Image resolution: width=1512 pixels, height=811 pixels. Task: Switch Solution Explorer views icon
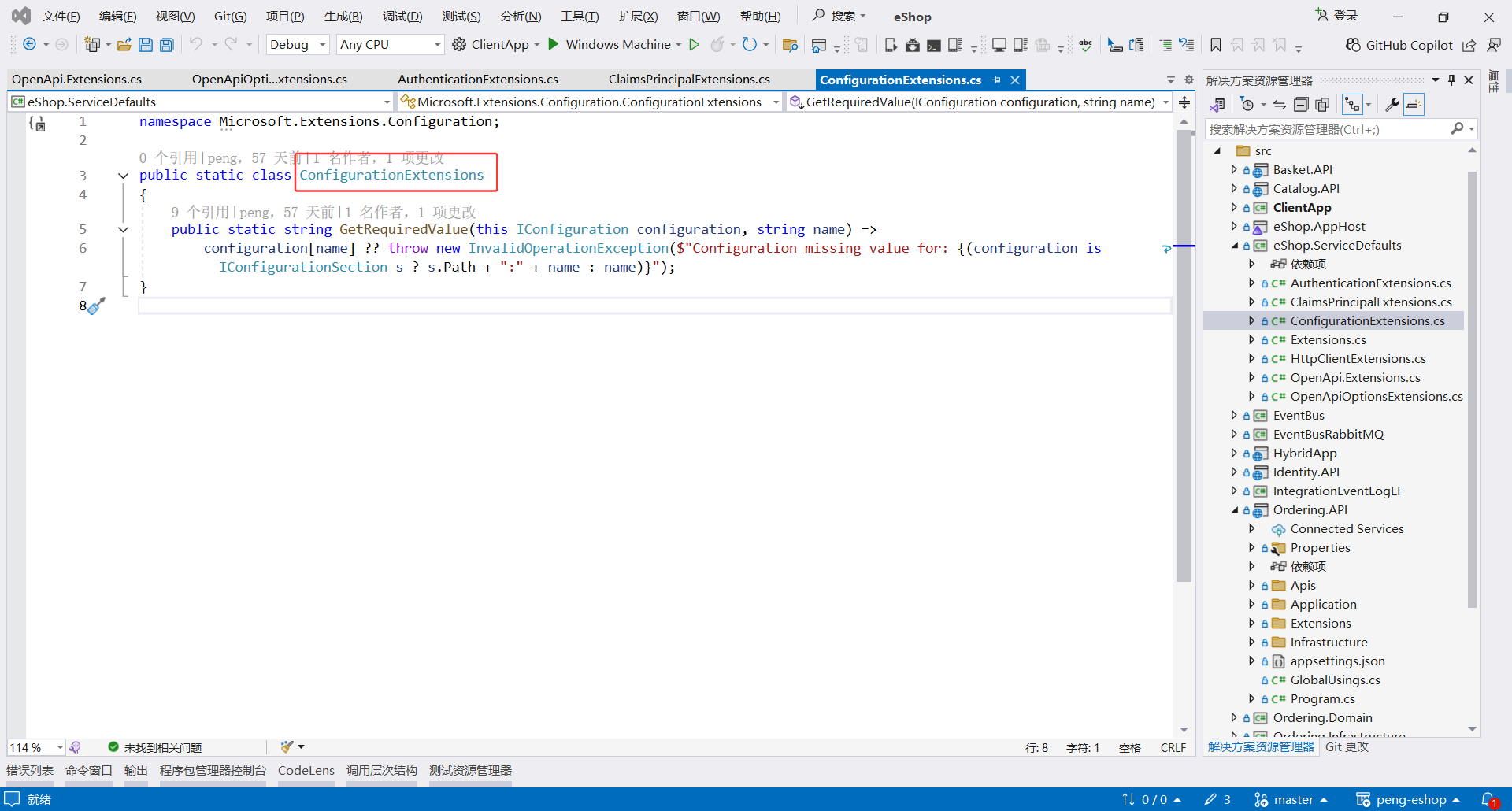(1217, 105)
